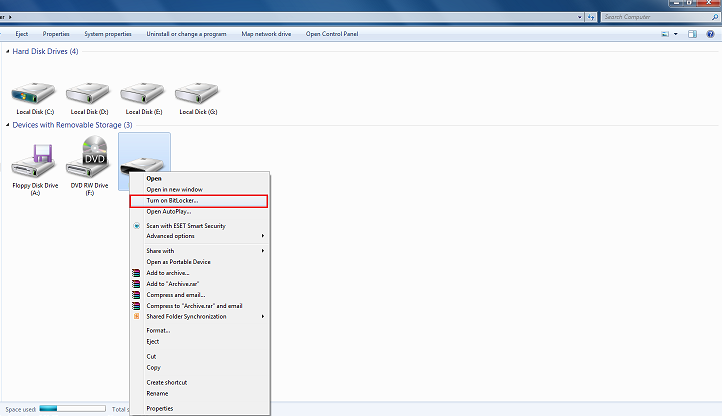Viewport: 722px width, 416px height.
Task: Click Shared Folder Synchronization icon
Action: coord(136,316)
